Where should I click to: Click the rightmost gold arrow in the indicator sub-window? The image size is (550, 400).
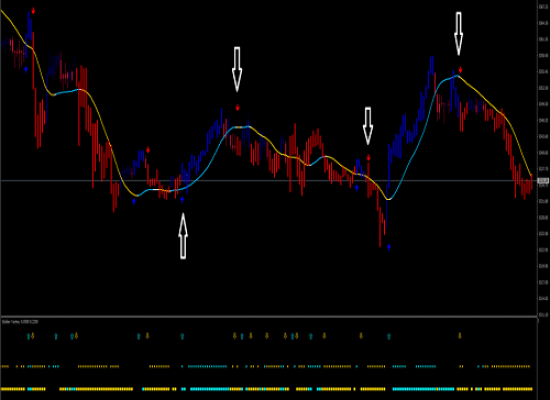click(460, 336)
